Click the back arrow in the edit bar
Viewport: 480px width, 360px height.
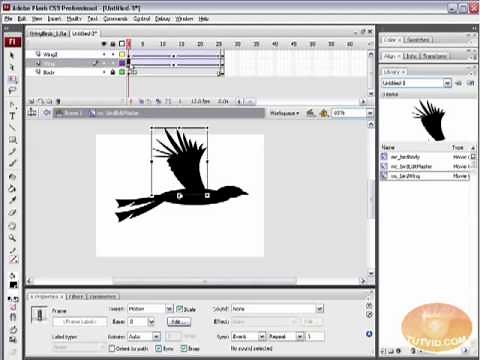point(47,113)
